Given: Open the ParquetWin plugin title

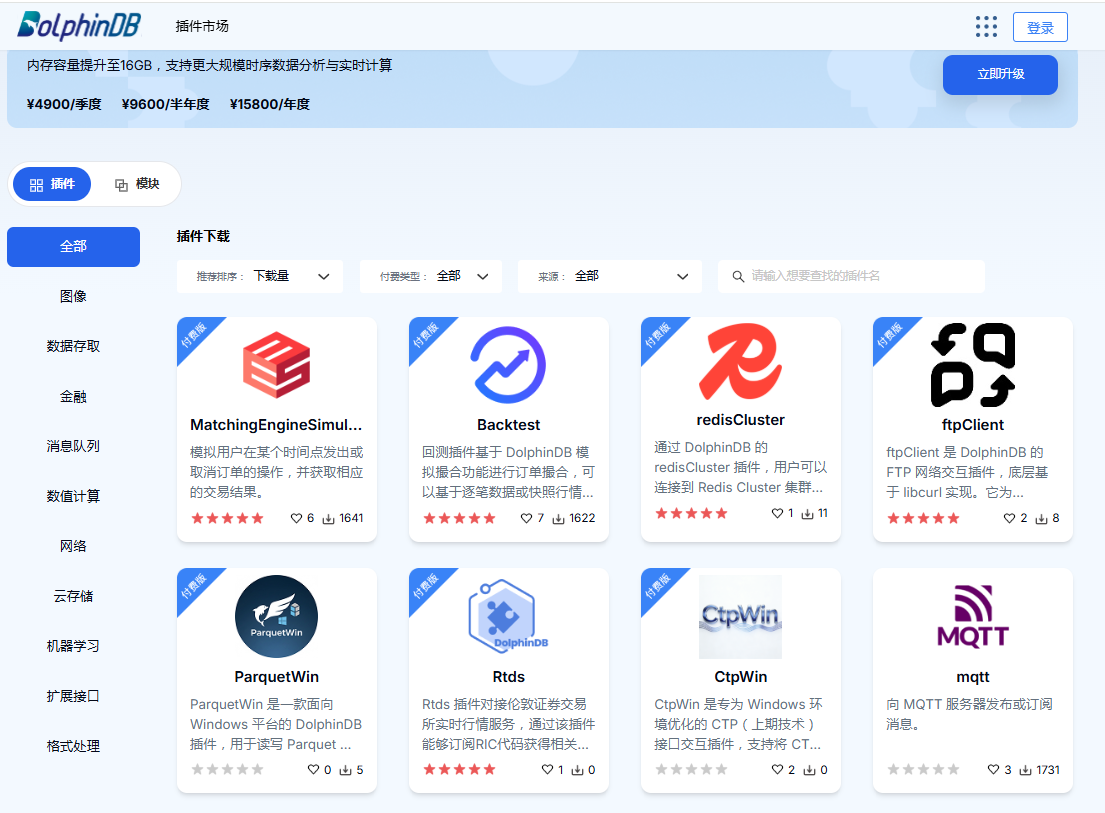Looking at the screenshot, I should 276,677.
